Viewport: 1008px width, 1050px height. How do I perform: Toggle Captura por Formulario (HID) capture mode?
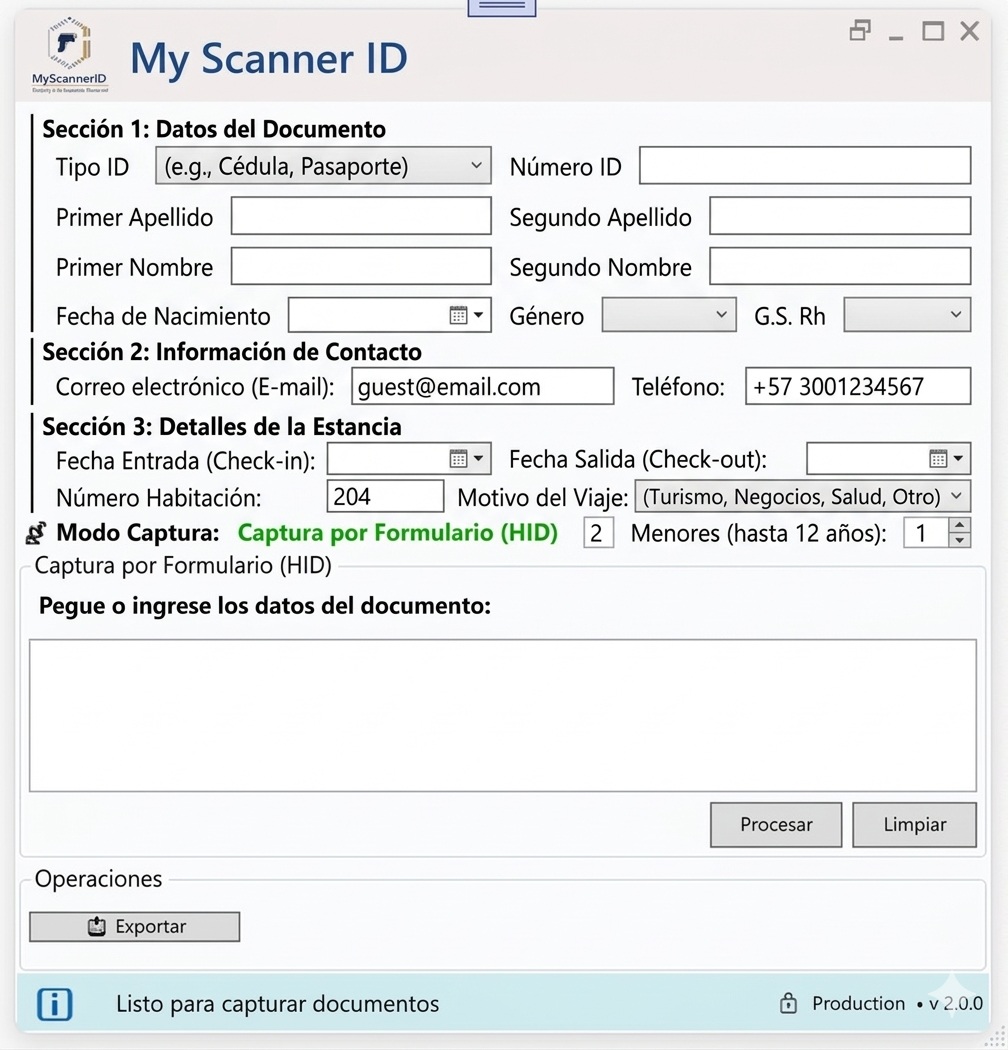[x=397, y=533]
